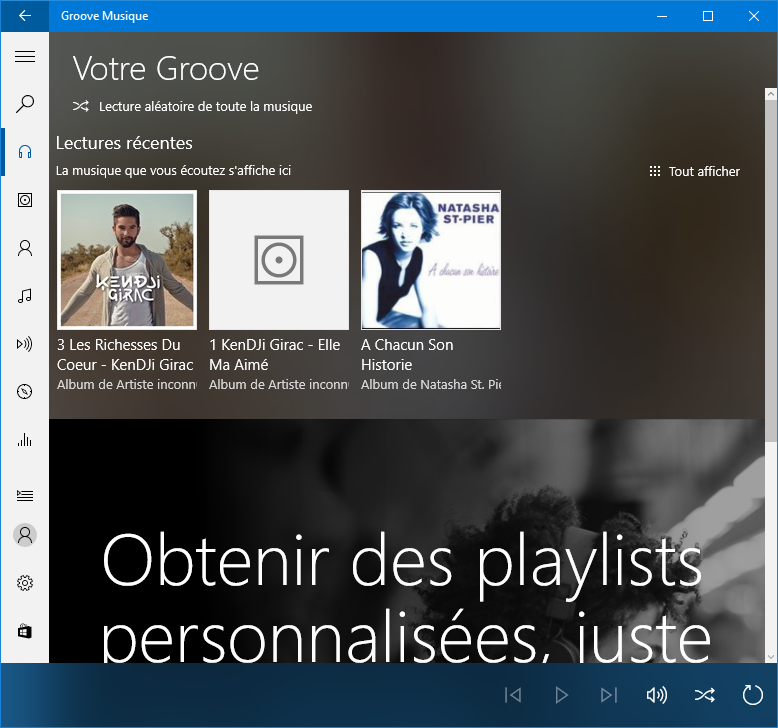Open the blank placeholder album cover
Viewport: 778px width, 728px height.
(x=279, y=260)
